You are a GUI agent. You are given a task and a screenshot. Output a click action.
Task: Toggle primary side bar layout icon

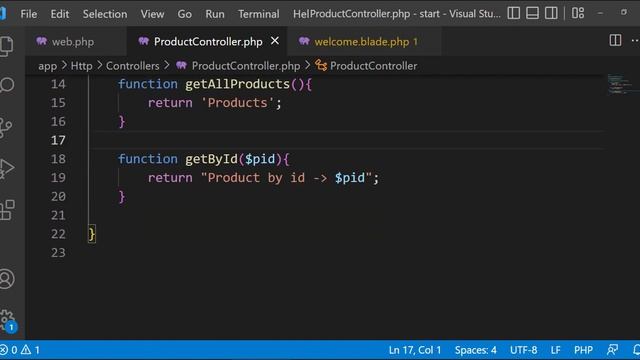pos(513,13)
